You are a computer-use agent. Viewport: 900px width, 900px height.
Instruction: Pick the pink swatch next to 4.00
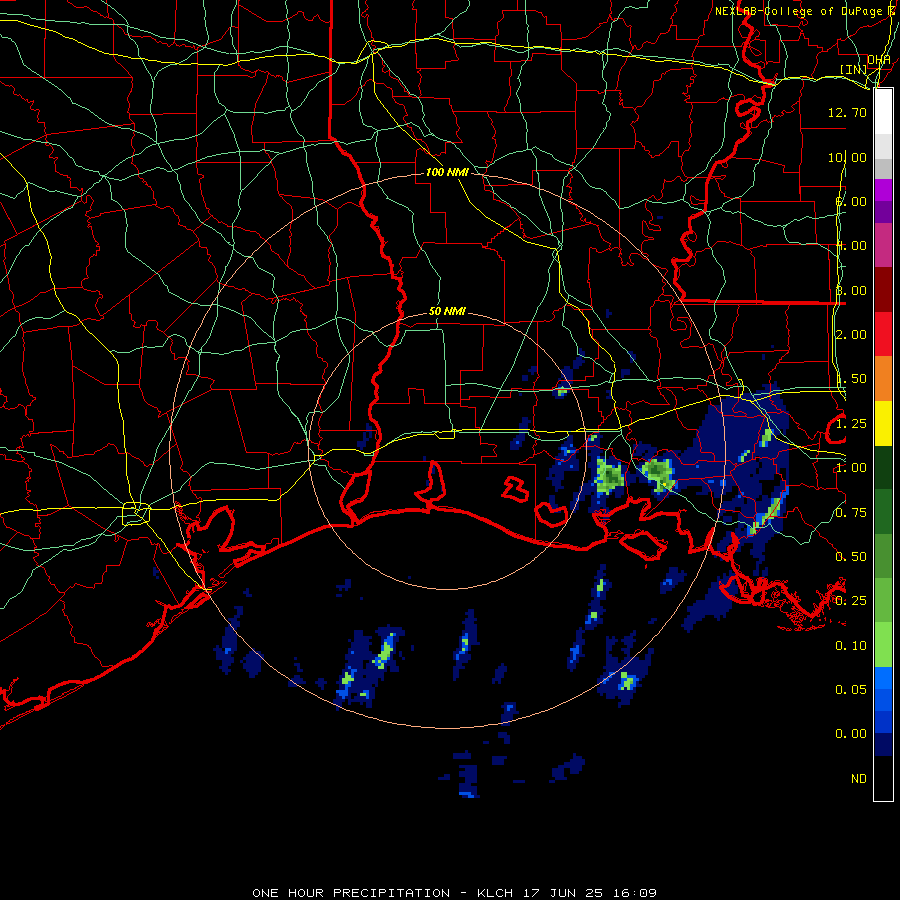tap(883, 245)
